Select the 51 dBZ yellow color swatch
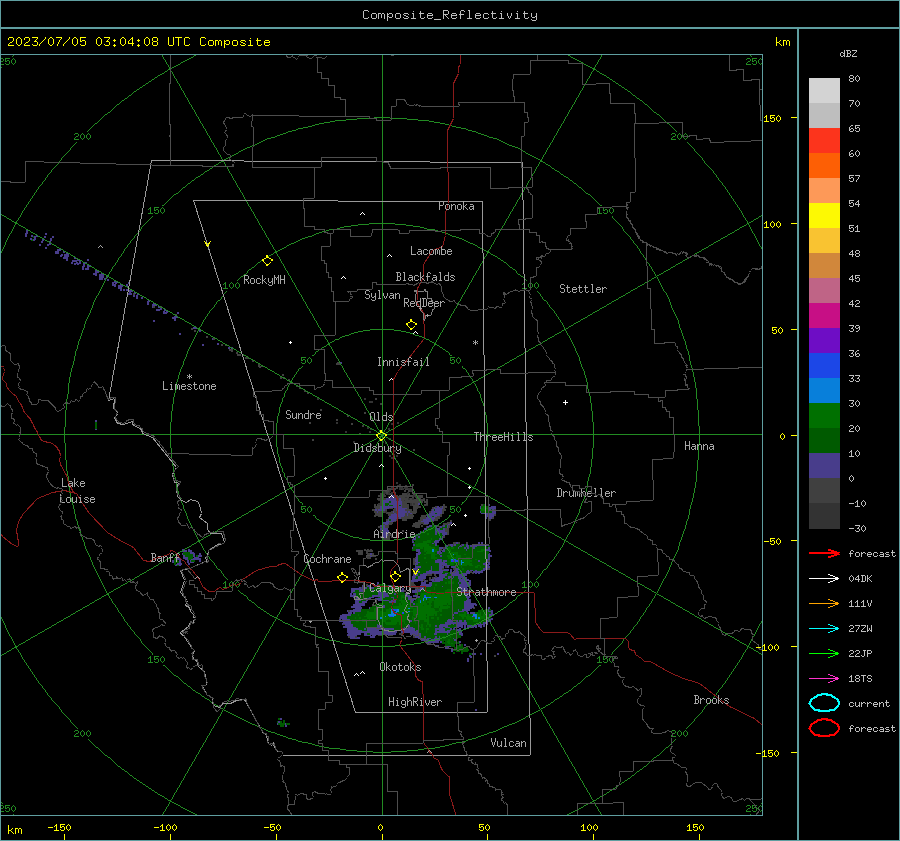This screenshot has height=841, width=900. point(824,215)
